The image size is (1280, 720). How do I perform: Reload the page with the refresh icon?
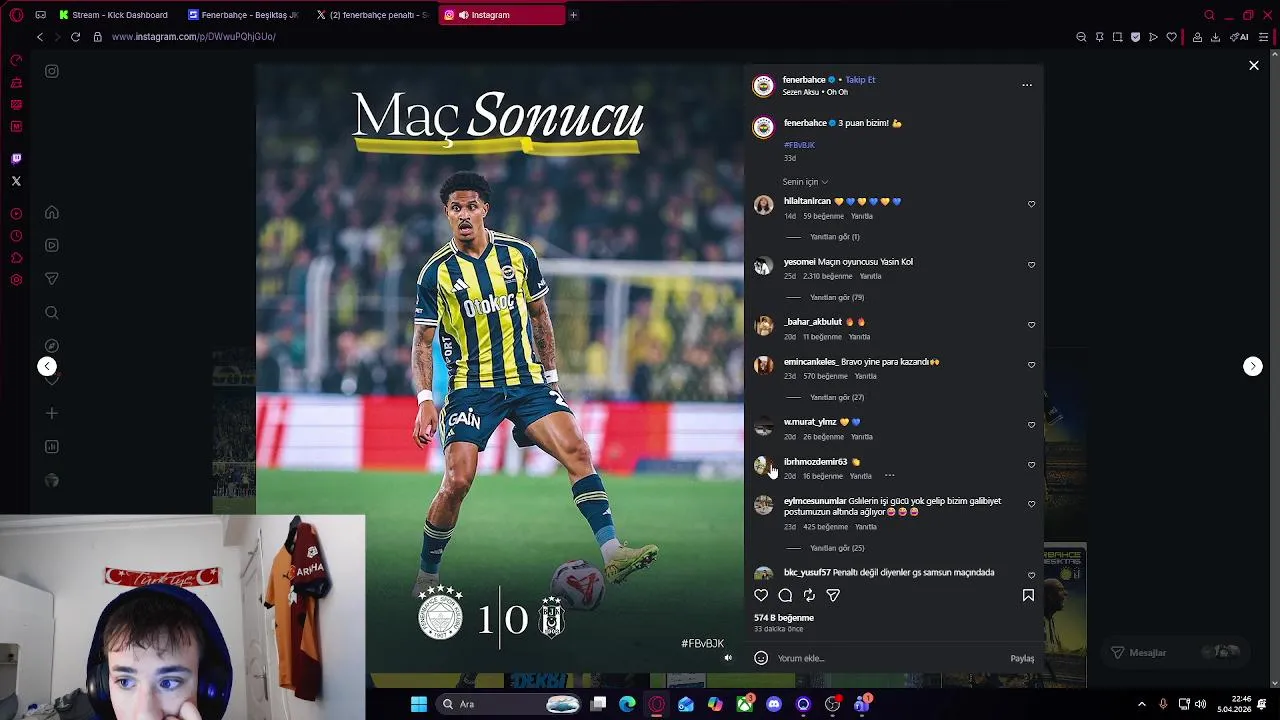pos(75,37)
